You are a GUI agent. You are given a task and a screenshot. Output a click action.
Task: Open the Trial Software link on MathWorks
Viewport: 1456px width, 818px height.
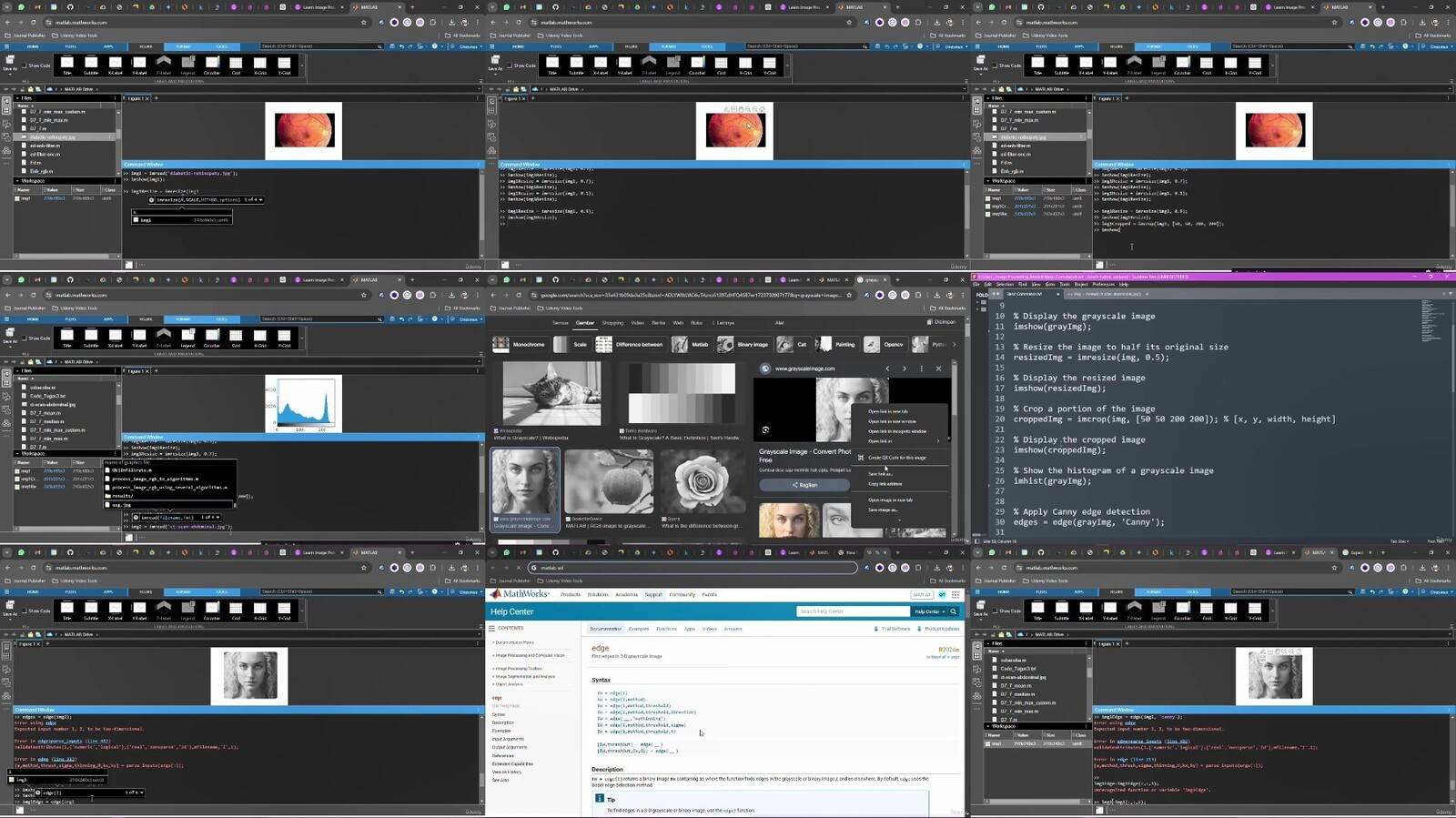click(x=895, y=629)
